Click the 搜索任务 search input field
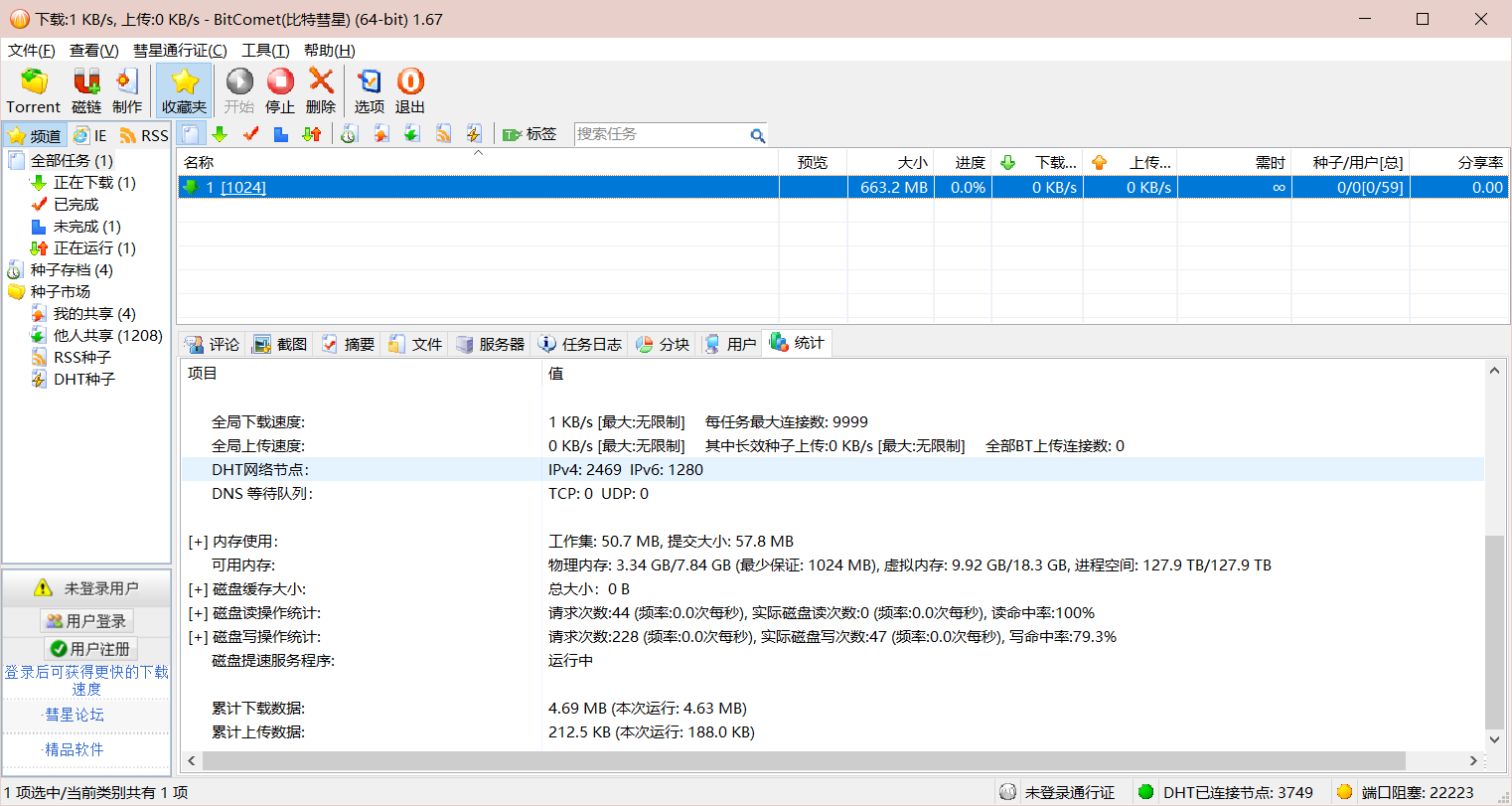 [x=660, y=134]
